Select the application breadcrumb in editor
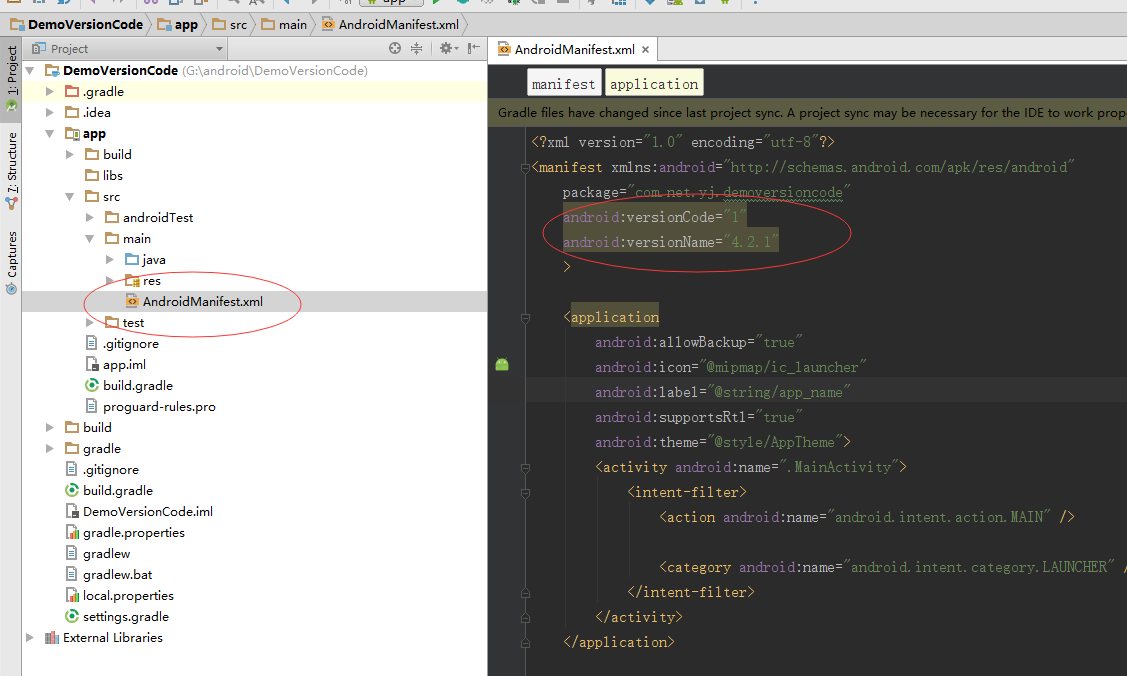This screenshot has width=1127, height=676. point(654,83)
